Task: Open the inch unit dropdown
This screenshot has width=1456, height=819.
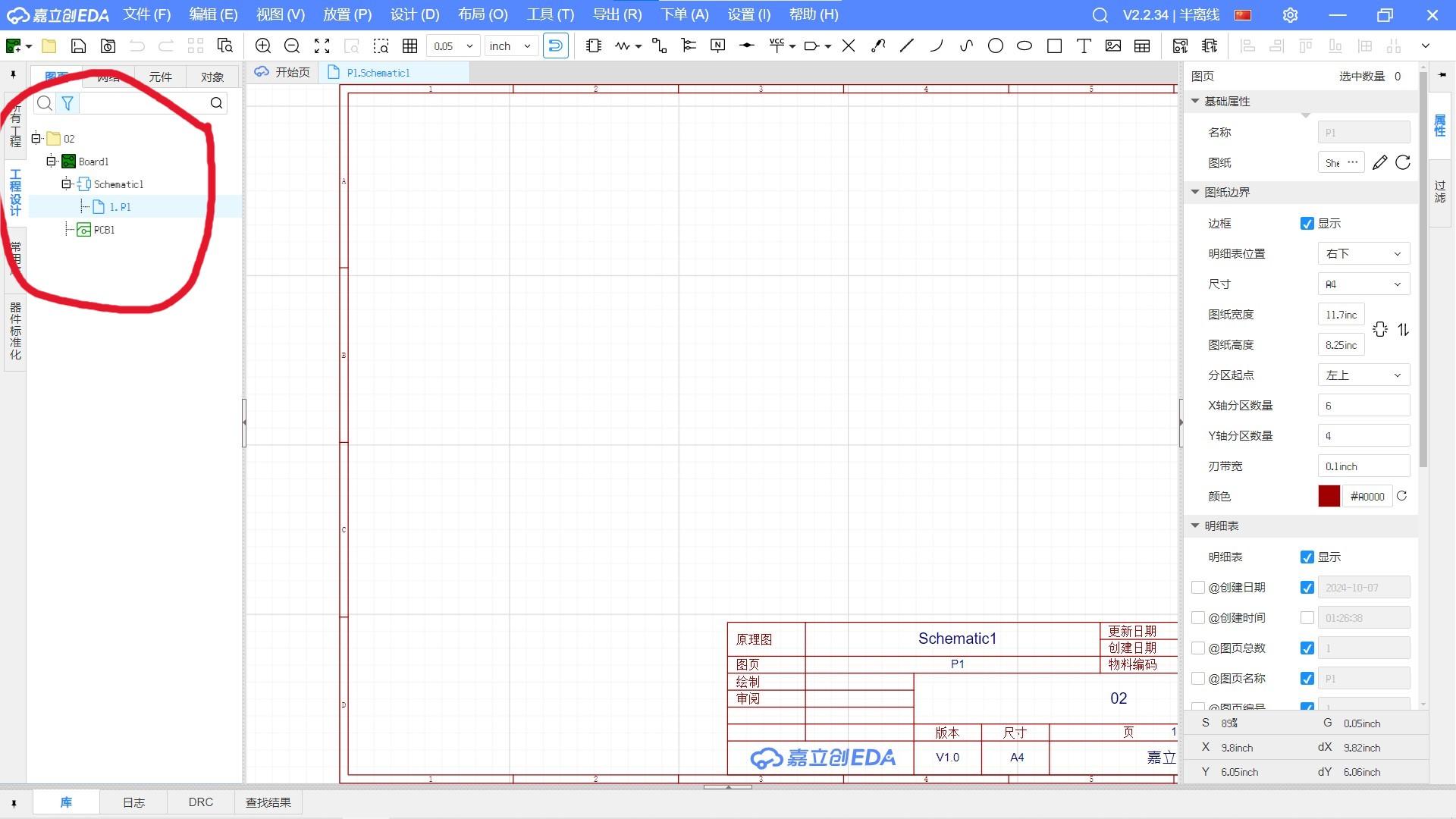Action: pos(511,46)
